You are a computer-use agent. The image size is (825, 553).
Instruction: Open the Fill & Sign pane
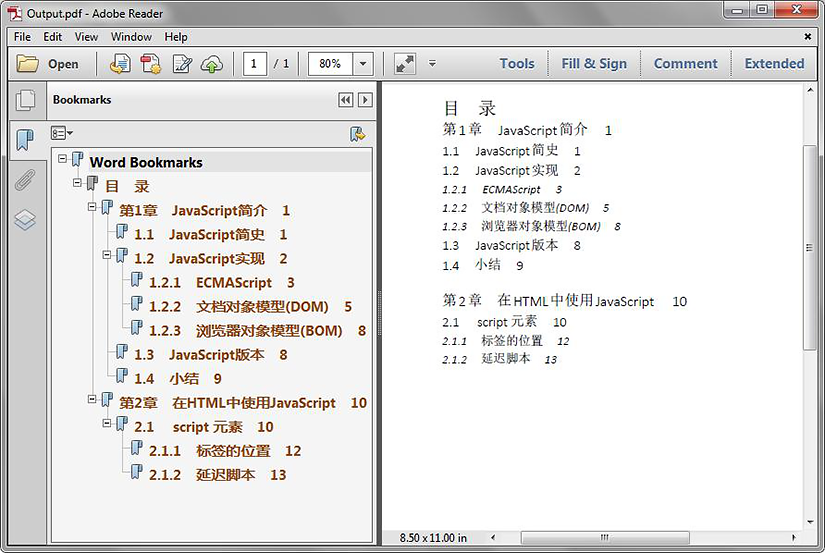point(594,64)
